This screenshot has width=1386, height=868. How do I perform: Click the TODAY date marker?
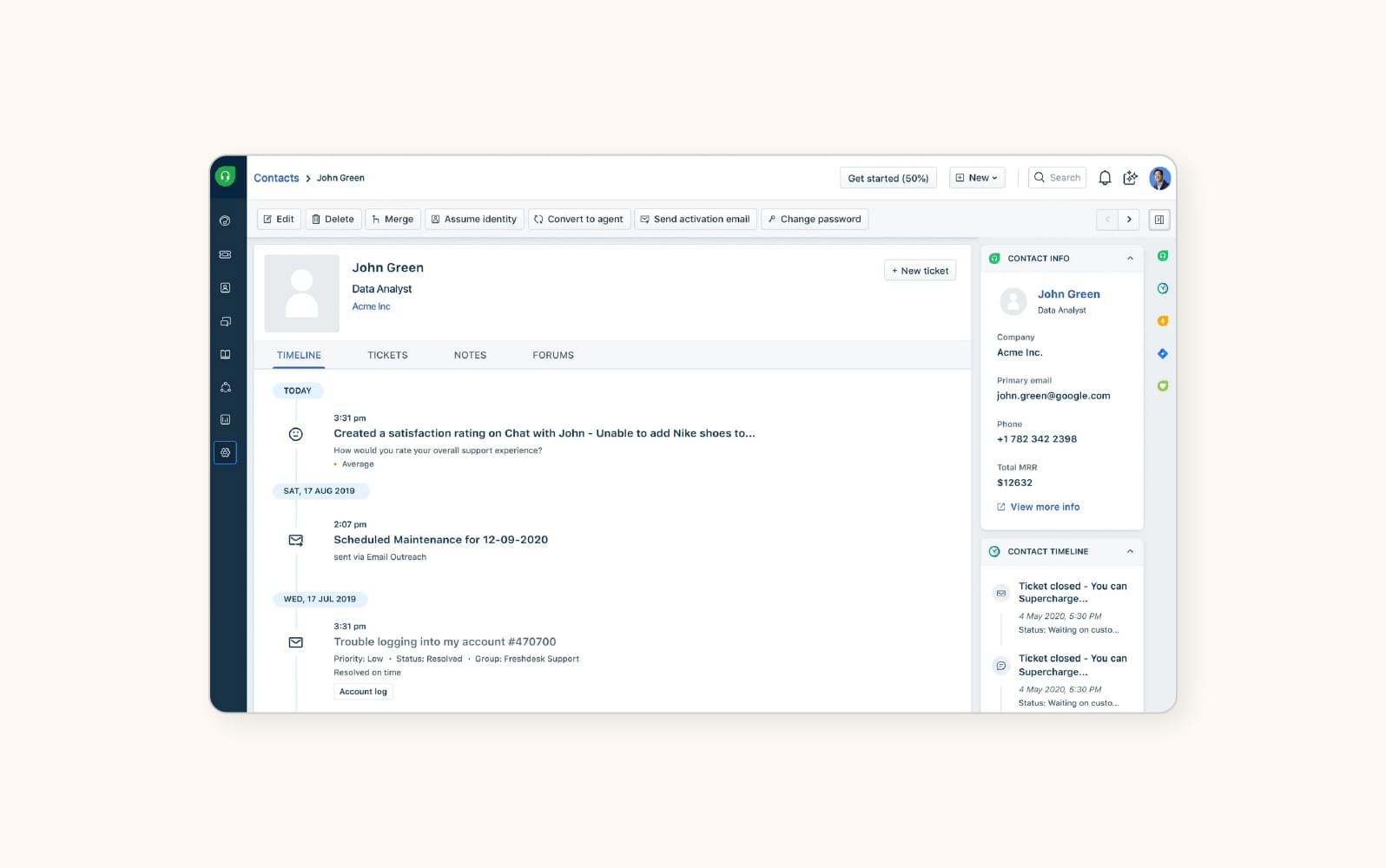point(298,391)
